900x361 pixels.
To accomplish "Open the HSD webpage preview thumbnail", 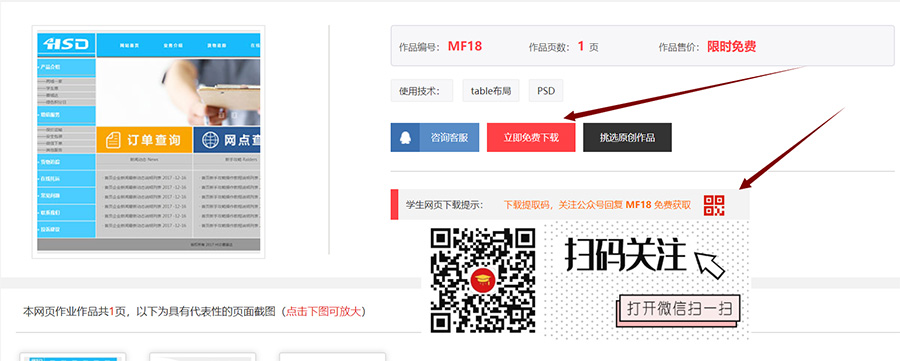I will coord(149,142).
